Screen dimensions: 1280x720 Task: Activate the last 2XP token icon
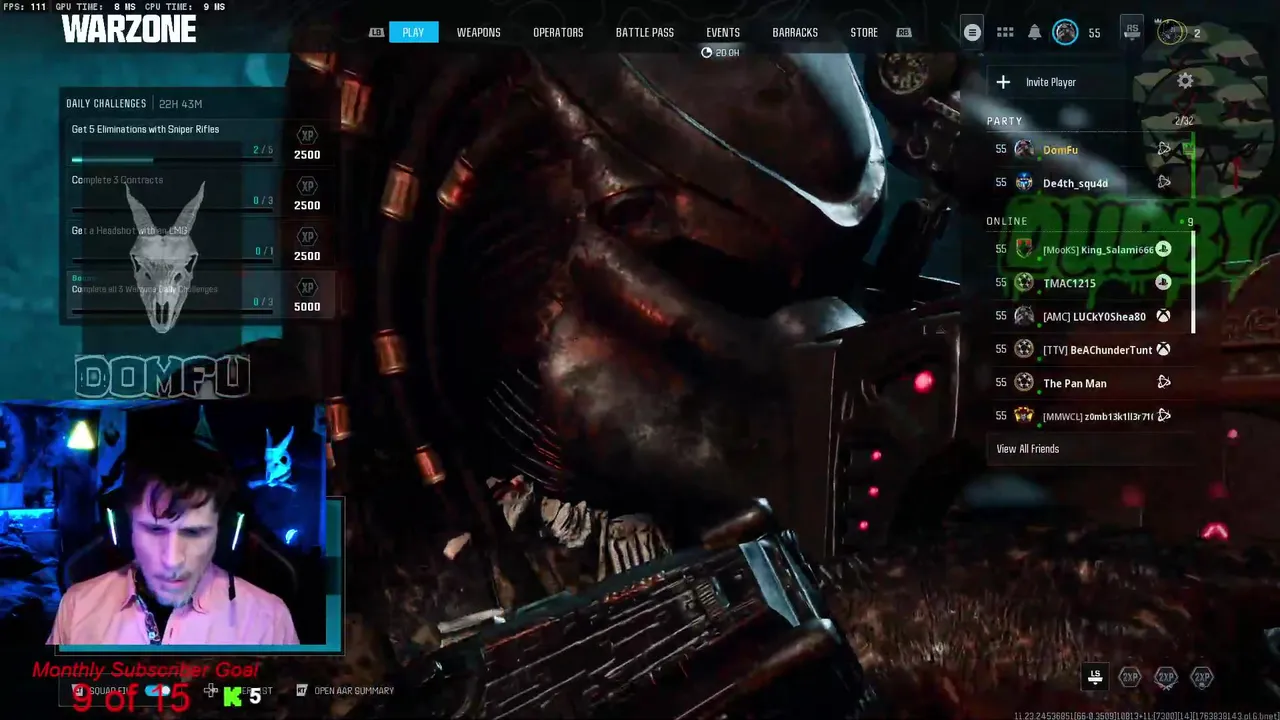pyautogui.click(x=1202, y=677)
